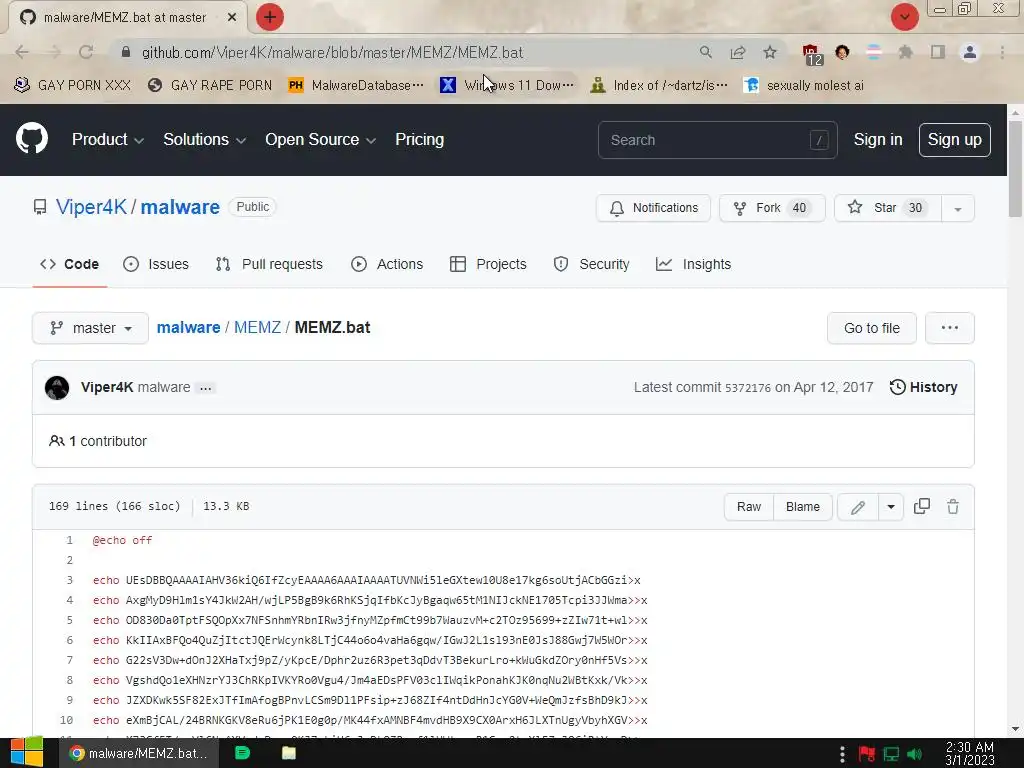Open the Projects tab
Image resolution: width=1024 pixels, height=768 pixels.
click(x=488, y=264)
